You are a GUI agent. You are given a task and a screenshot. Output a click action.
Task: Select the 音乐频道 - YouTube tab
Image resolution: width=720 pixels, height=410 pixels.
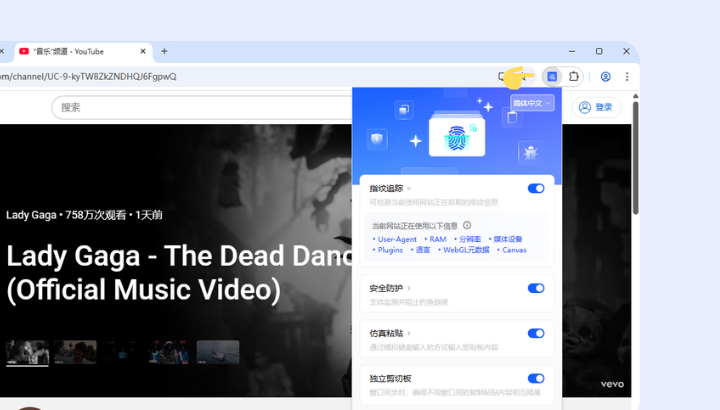click(83, 51)
